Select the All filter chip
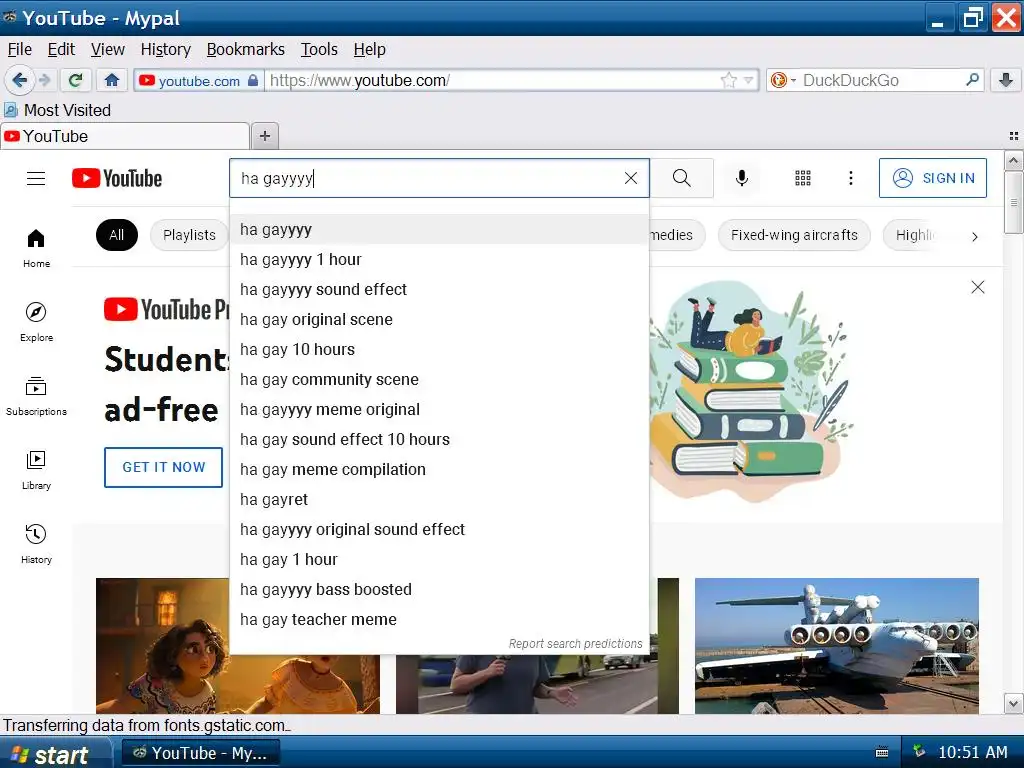This screenshot has height=768, width=1024. [117, 235]
